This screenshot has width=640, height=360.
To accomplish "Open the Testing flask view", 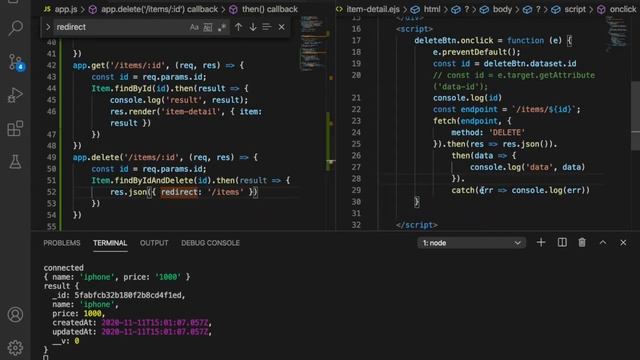I will tap(16, 162).
